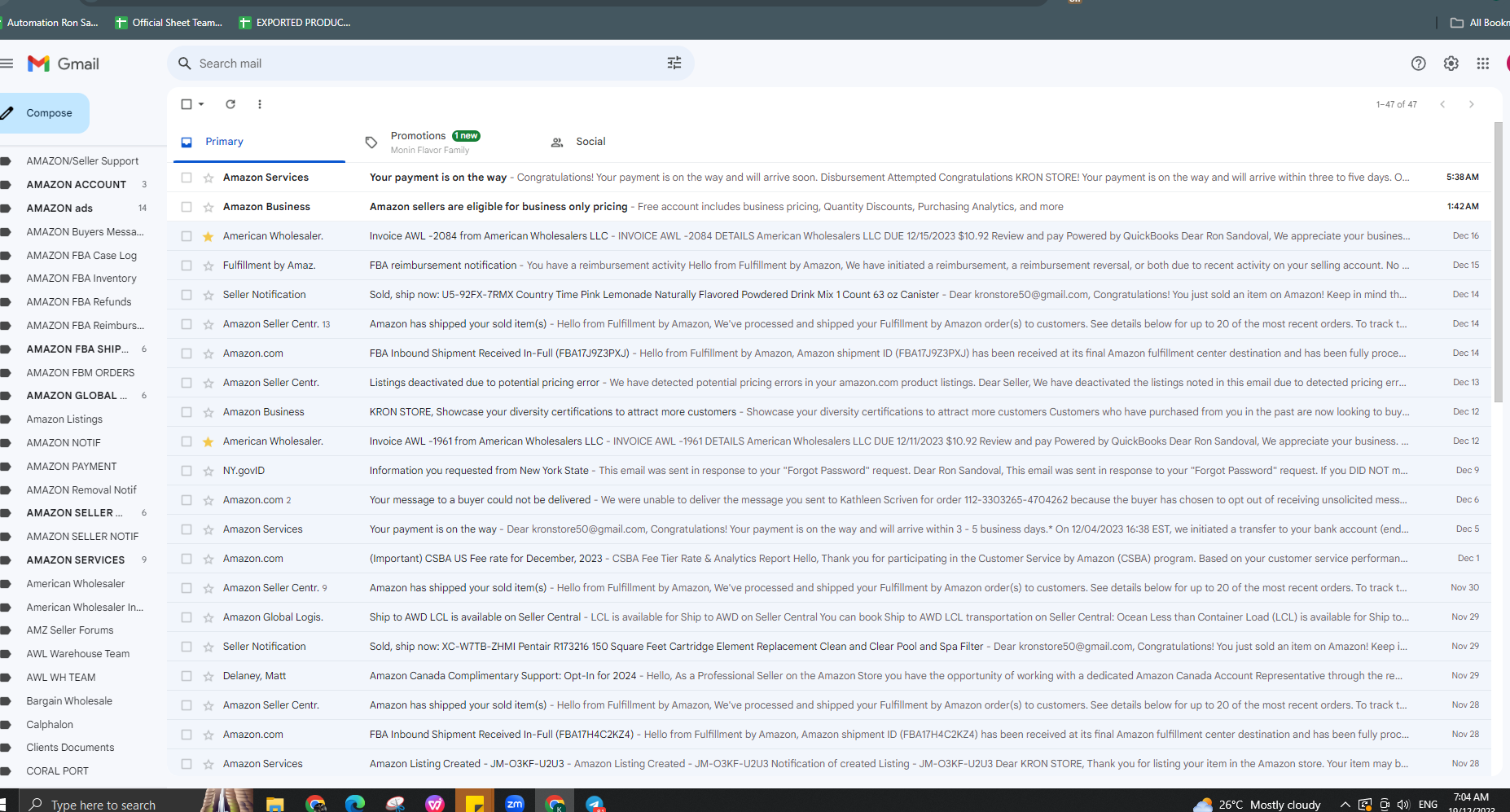Star the Delaney, Matt email
Screen dimensions: 1510x812
[209, 676]
